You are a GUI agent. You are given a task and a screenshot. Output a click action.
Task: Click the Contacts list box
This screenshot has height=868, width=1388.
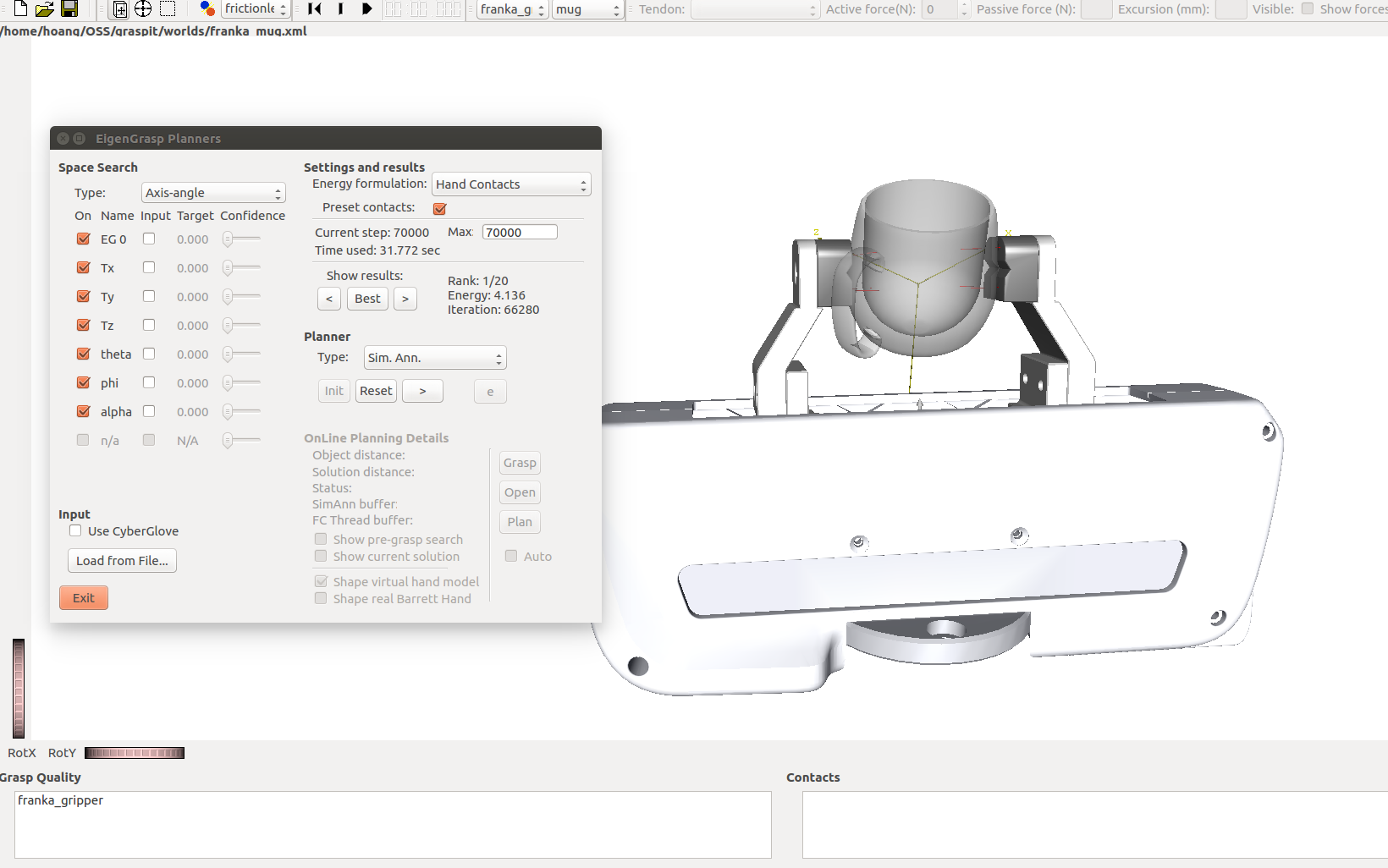pos(1095,825)
